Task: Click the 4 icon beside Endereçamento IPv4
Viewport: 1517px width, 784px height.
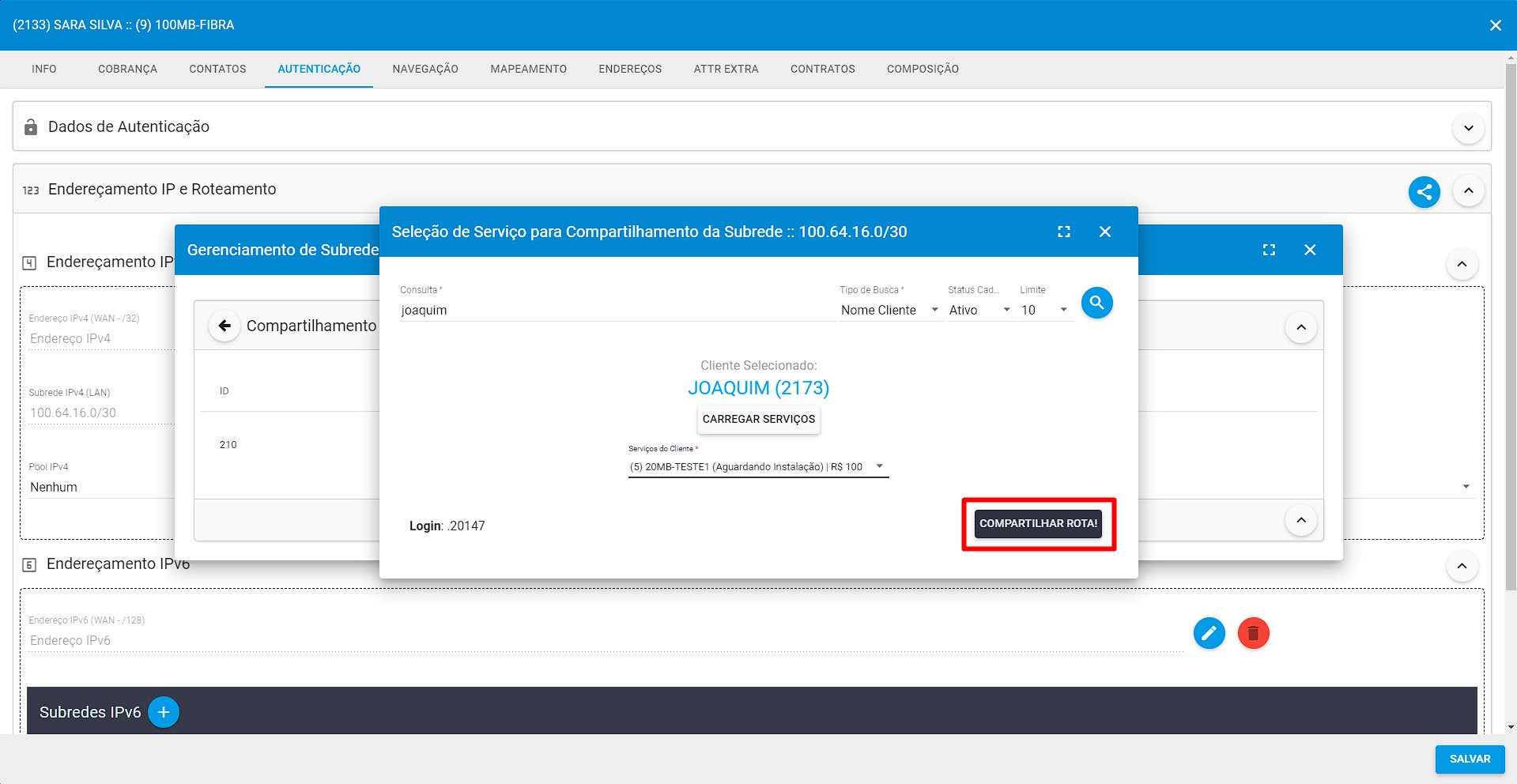Action: (29, 263)
